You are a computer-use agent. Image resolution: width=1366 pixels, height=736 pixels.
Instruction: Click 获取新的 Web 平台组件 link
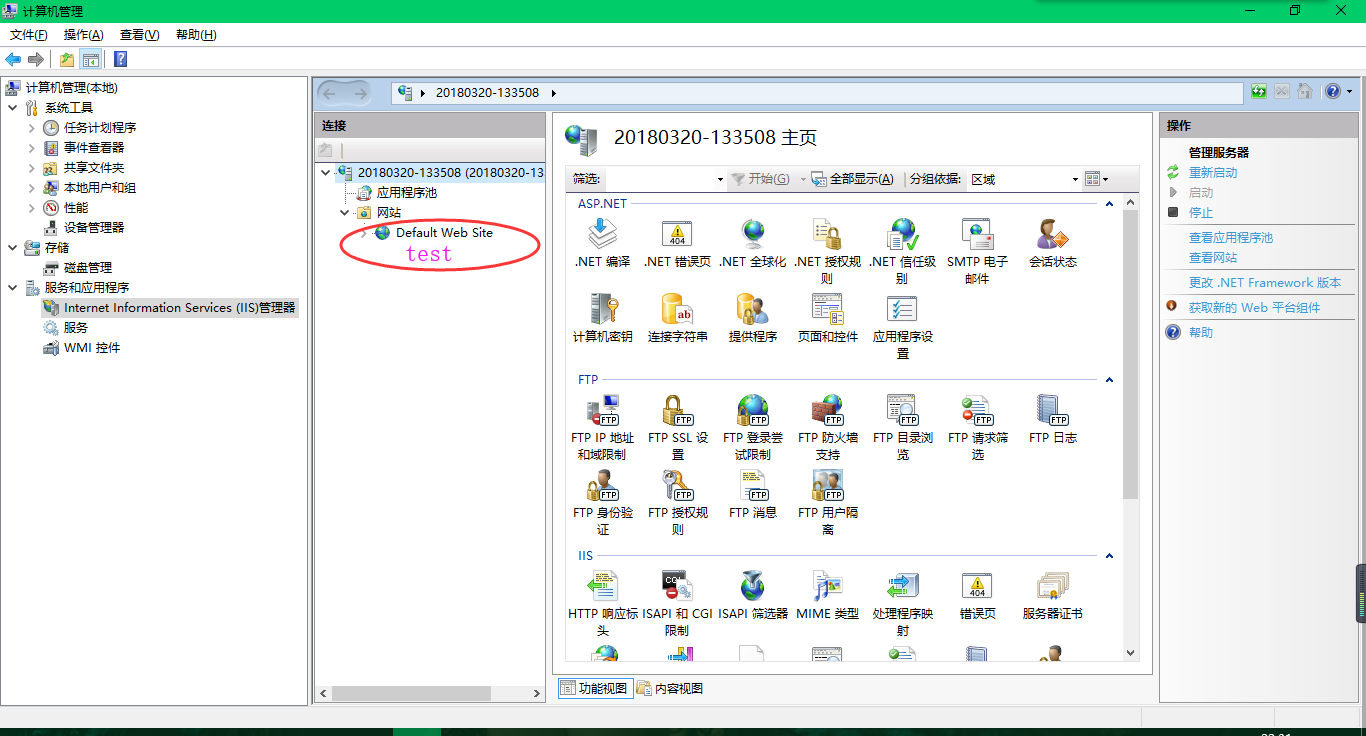click(x=1254, y=307)
